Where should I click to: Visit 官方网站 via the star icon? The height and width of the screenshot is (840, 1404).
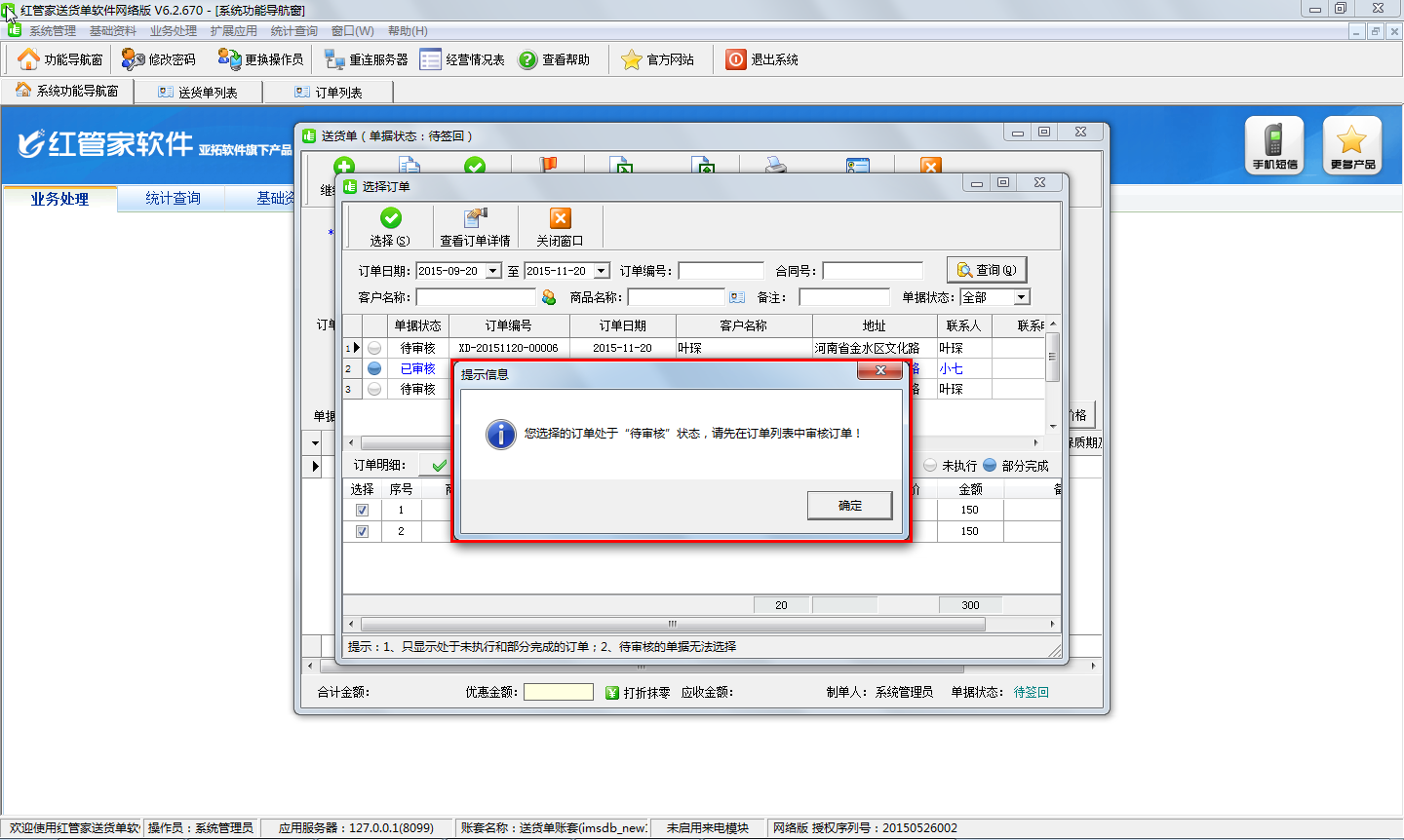point(632,59)
